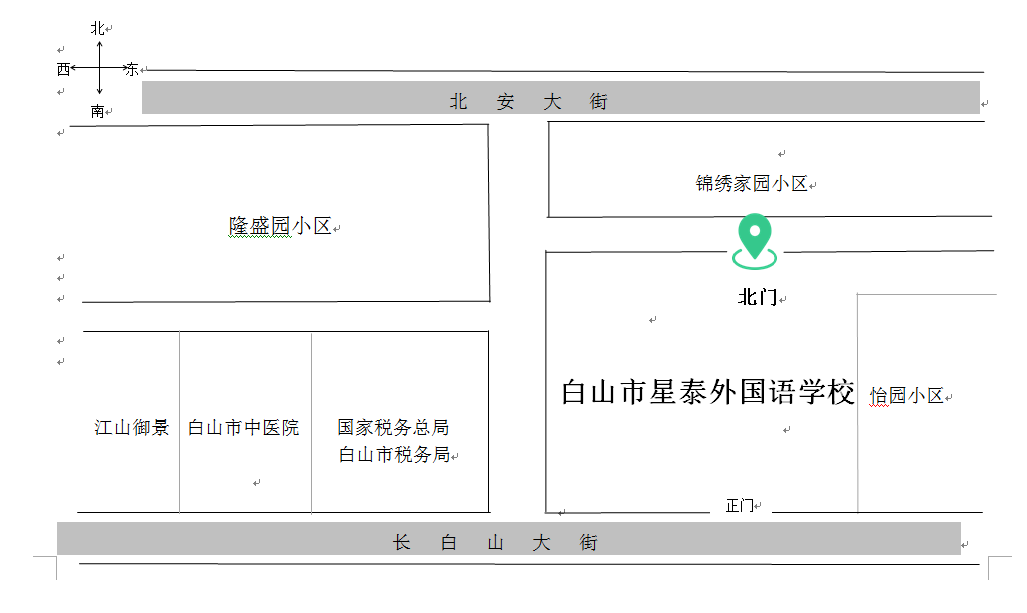Click the 长白山大街 gray road bar
The height and width of the screenshot is (613, 1027).
click(508, 539)
